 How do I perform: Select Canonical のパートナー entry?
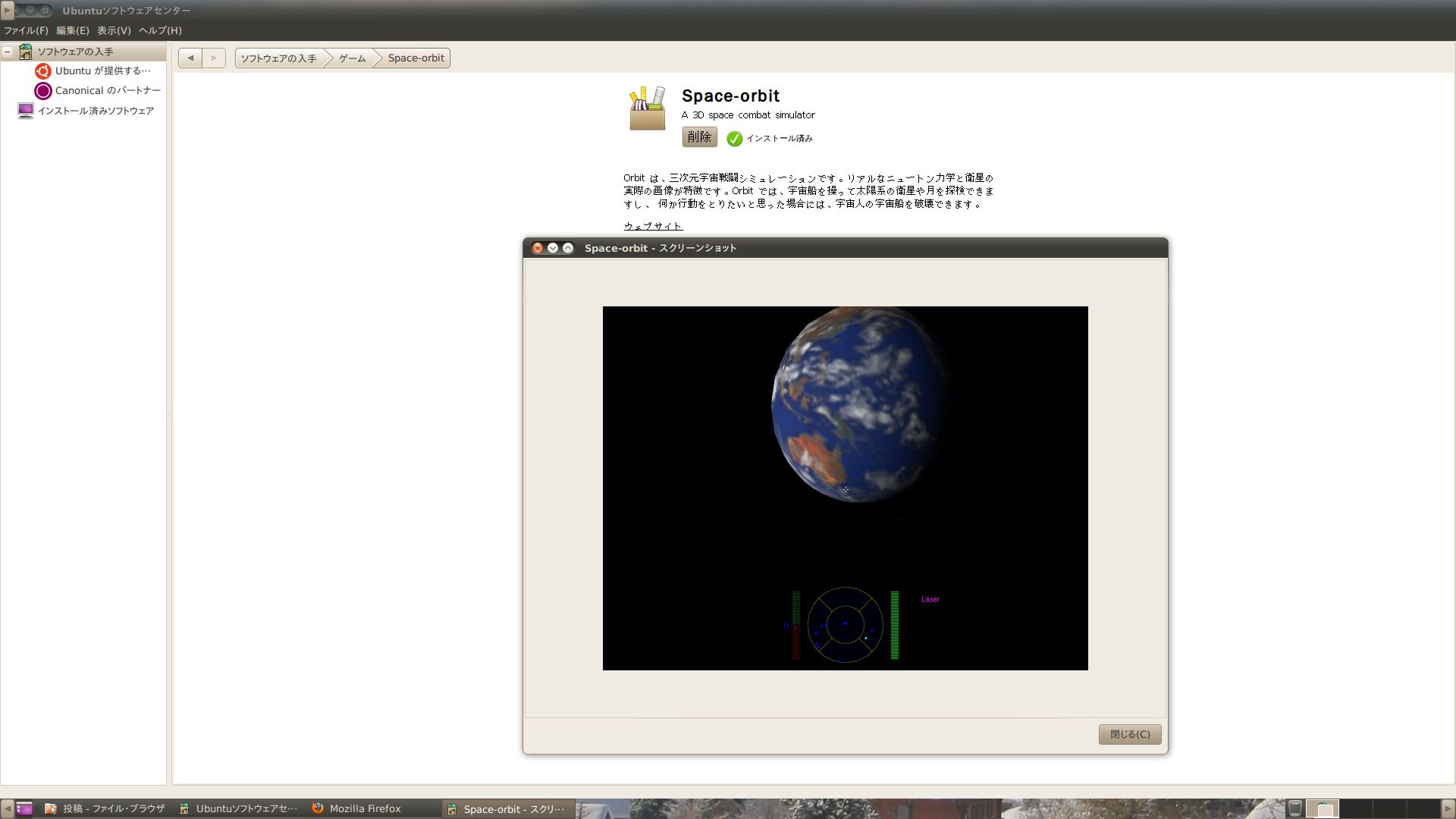tap(108, 90)
